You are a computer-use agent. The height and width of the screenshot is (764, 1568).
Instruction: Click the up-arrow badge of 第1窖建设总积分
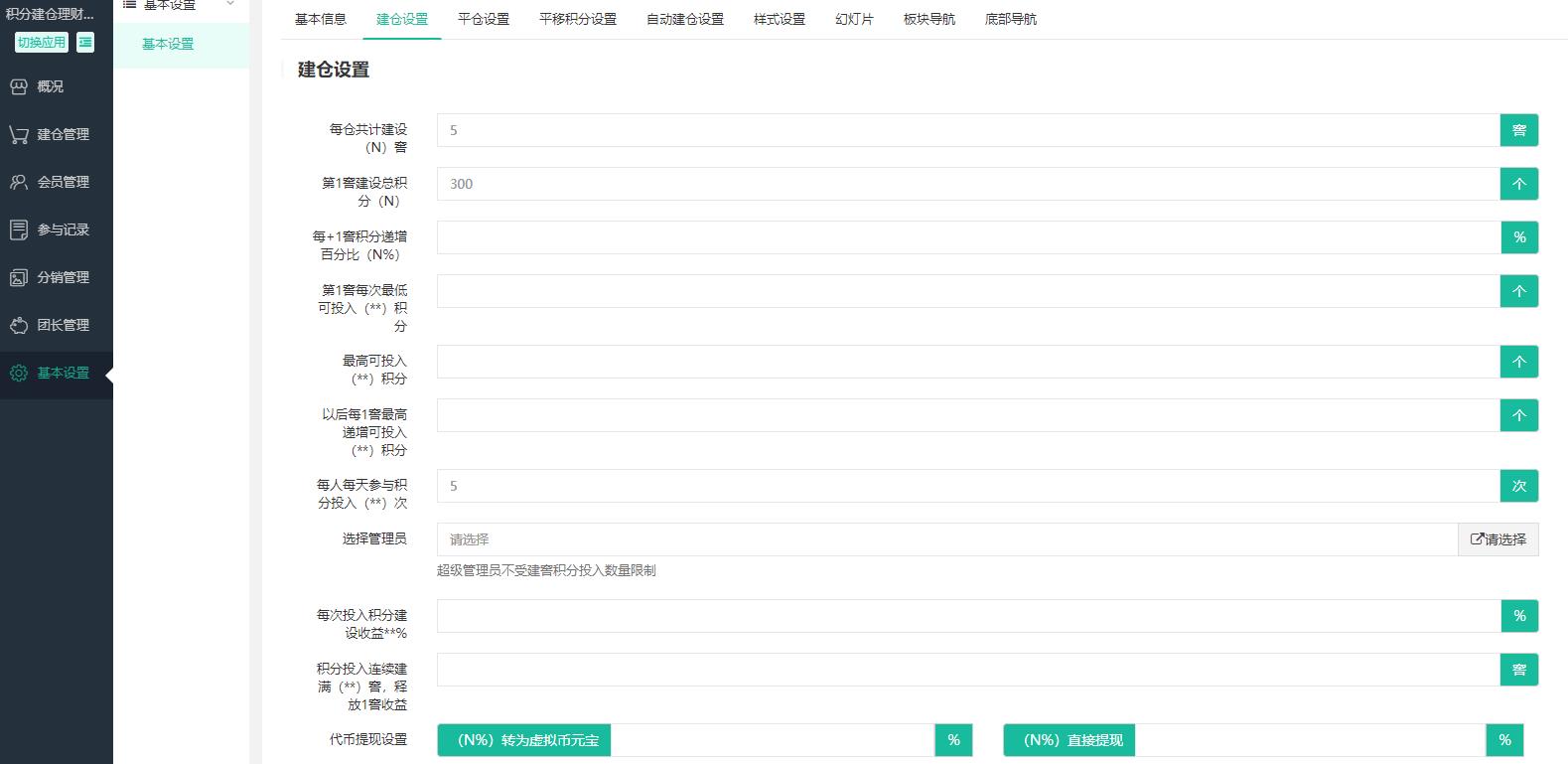click(x=1519, y=184)
